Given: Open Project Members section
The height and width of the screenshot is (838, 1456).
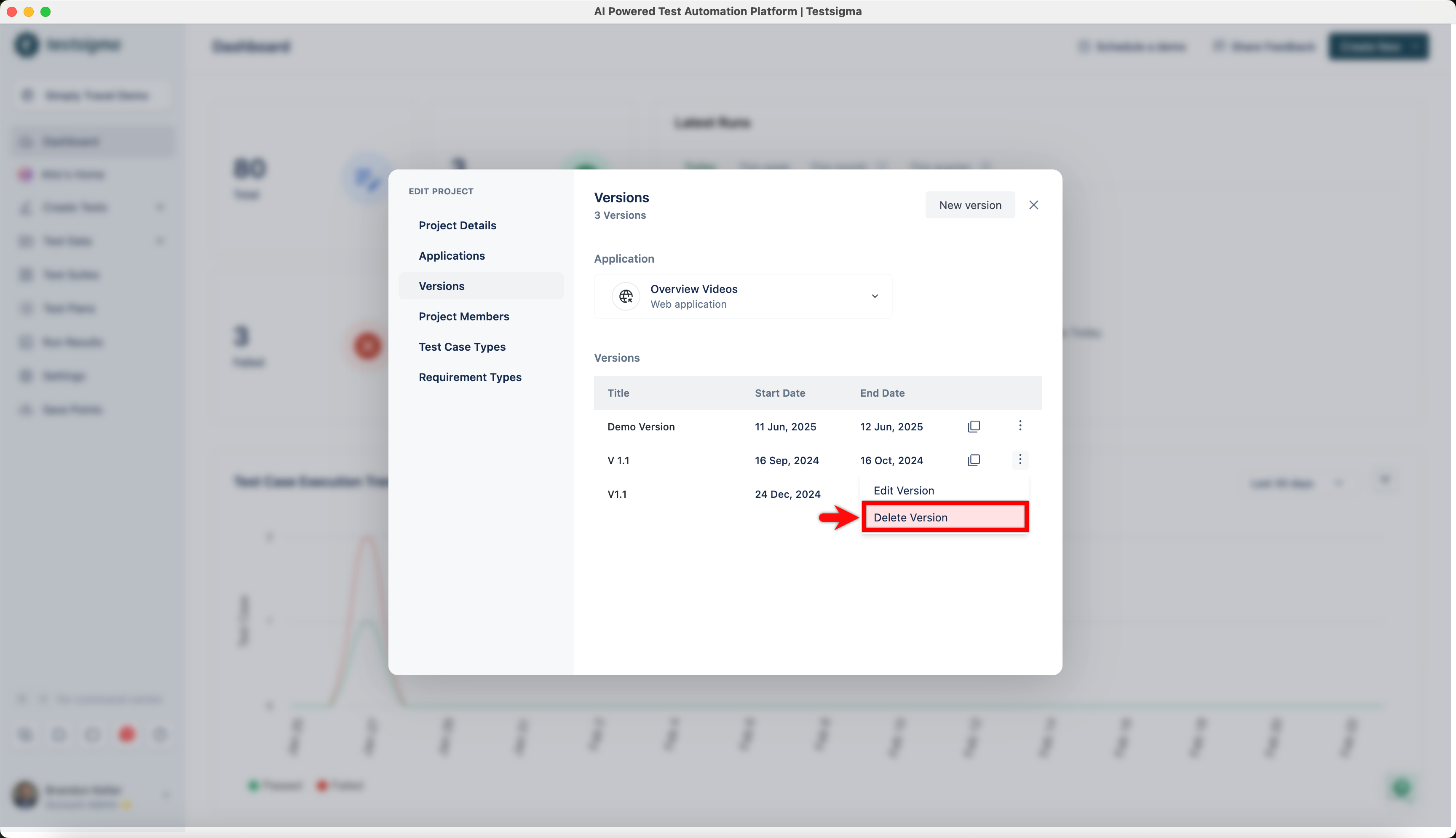Looking at the screenshot, I should click(x=463, y=317).
